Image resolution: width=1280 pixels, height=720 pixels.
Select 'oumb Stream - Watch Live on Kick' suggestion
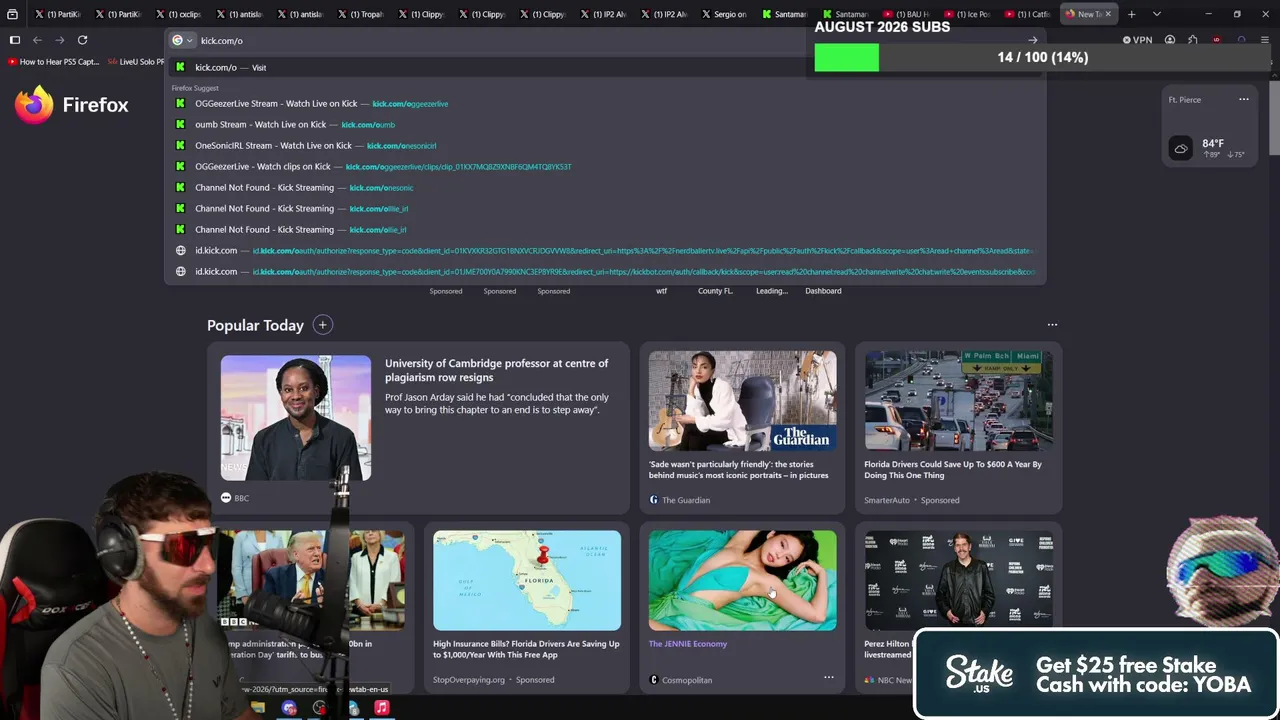(605, 125)
